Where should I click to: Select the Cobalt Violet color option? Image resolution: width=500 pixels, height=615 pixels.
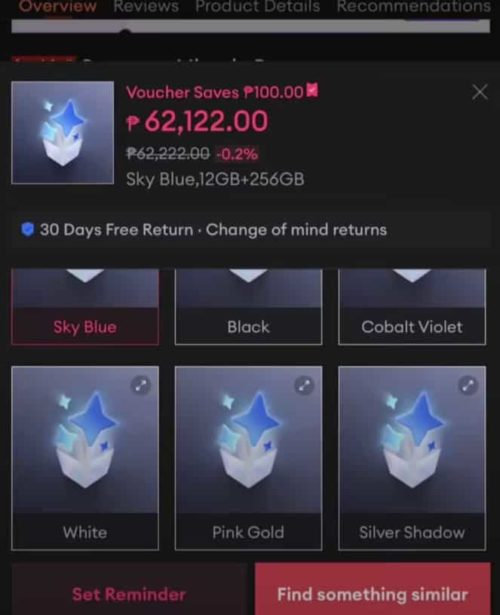coord(412,307)
